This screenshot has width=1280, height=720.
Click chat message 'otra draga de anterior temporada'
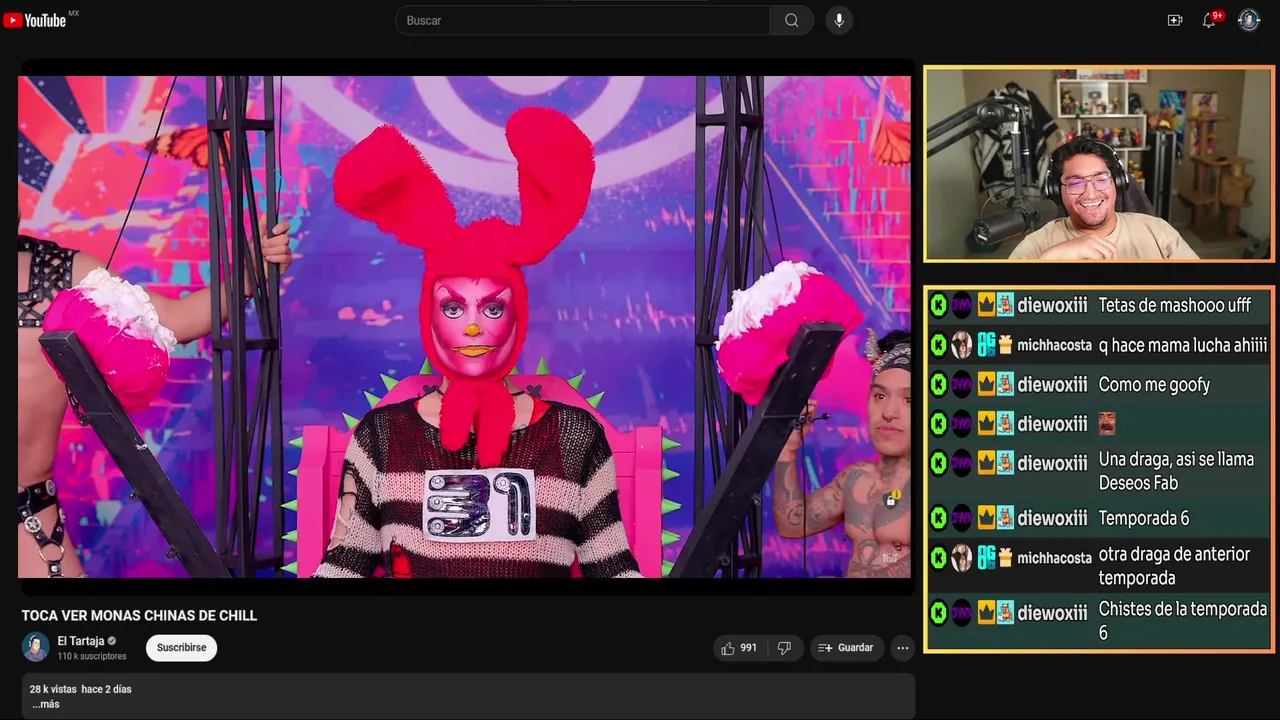pos(1174,566)
